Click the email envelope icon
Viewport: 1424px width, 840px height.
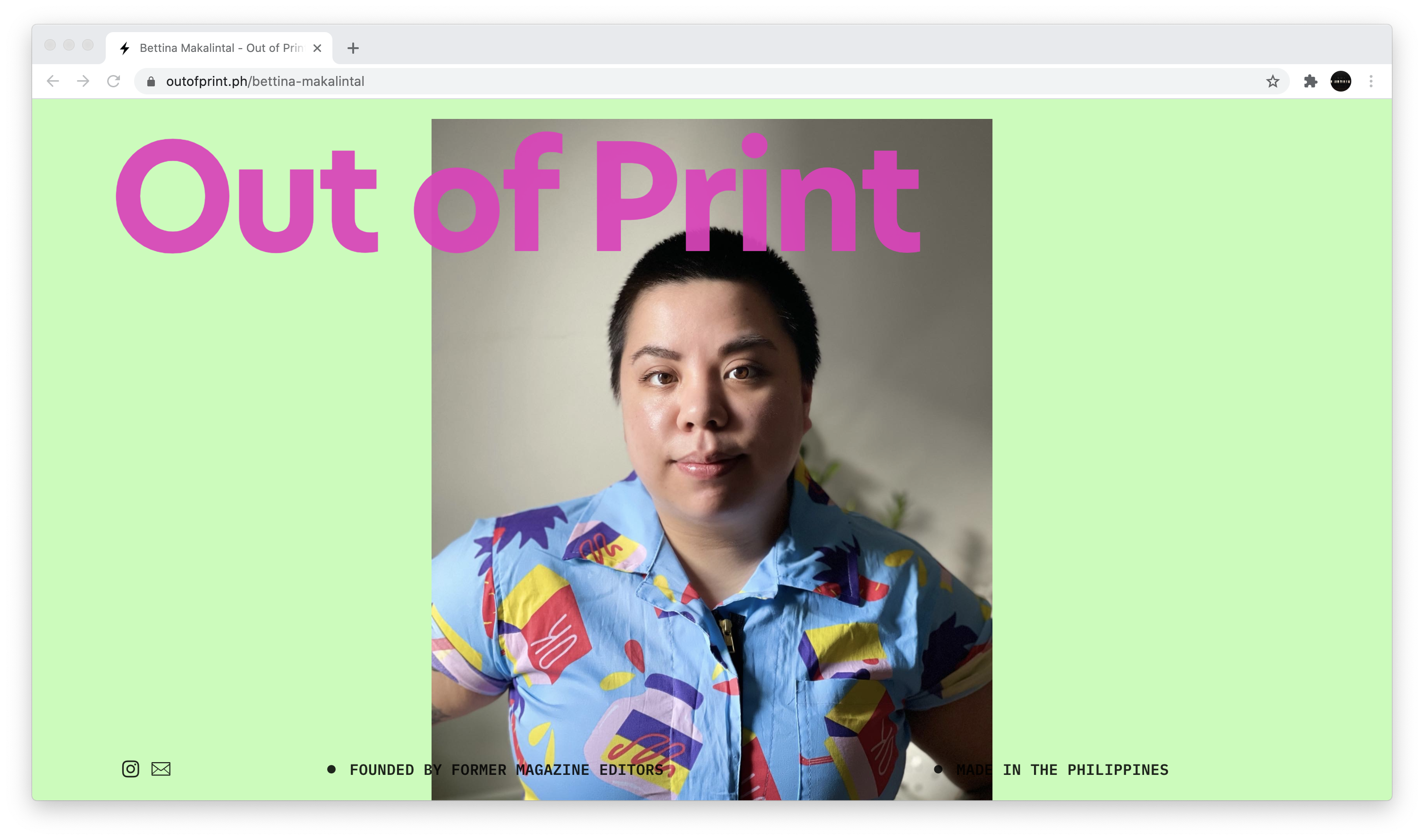[161, 769]
